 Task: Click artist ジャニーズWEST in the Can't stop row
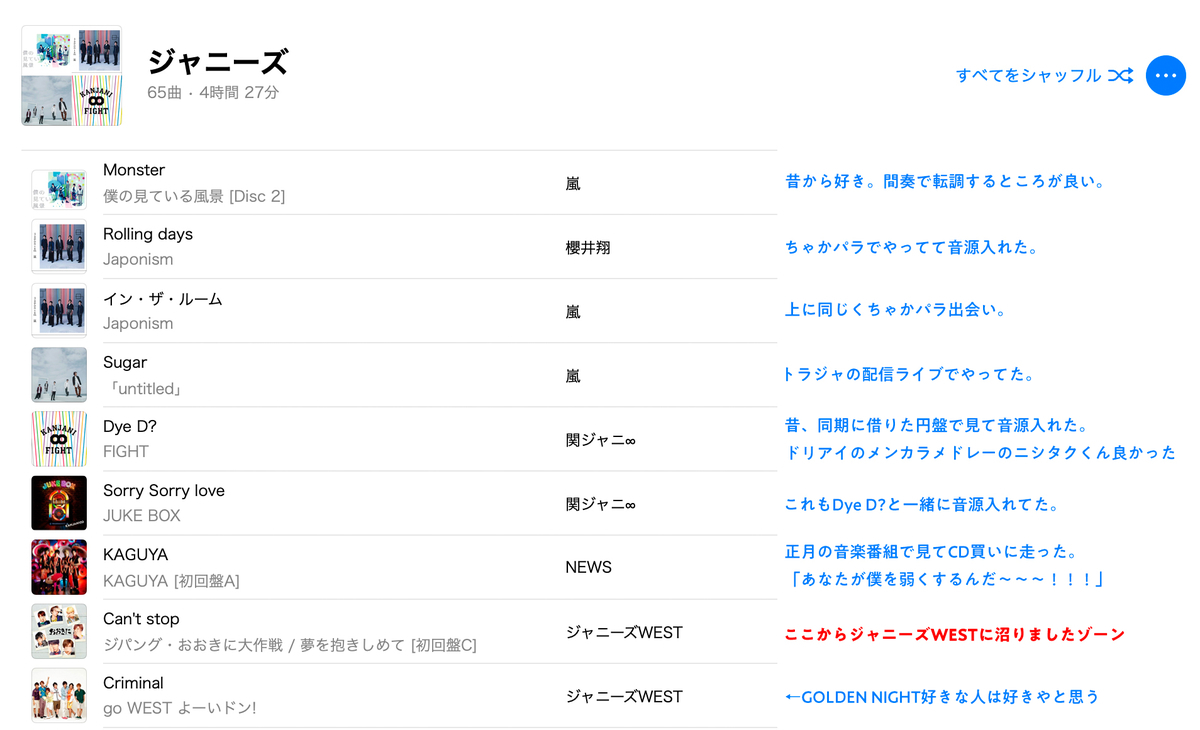[x=624, y=632]
